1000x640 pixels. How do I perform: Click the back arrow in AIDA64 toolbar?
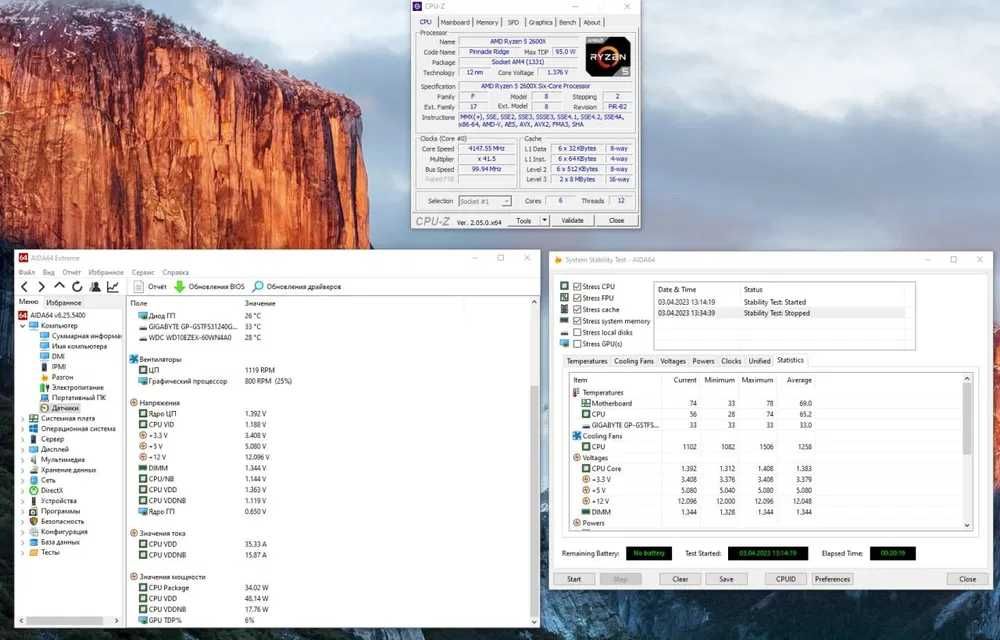(24, 287)
